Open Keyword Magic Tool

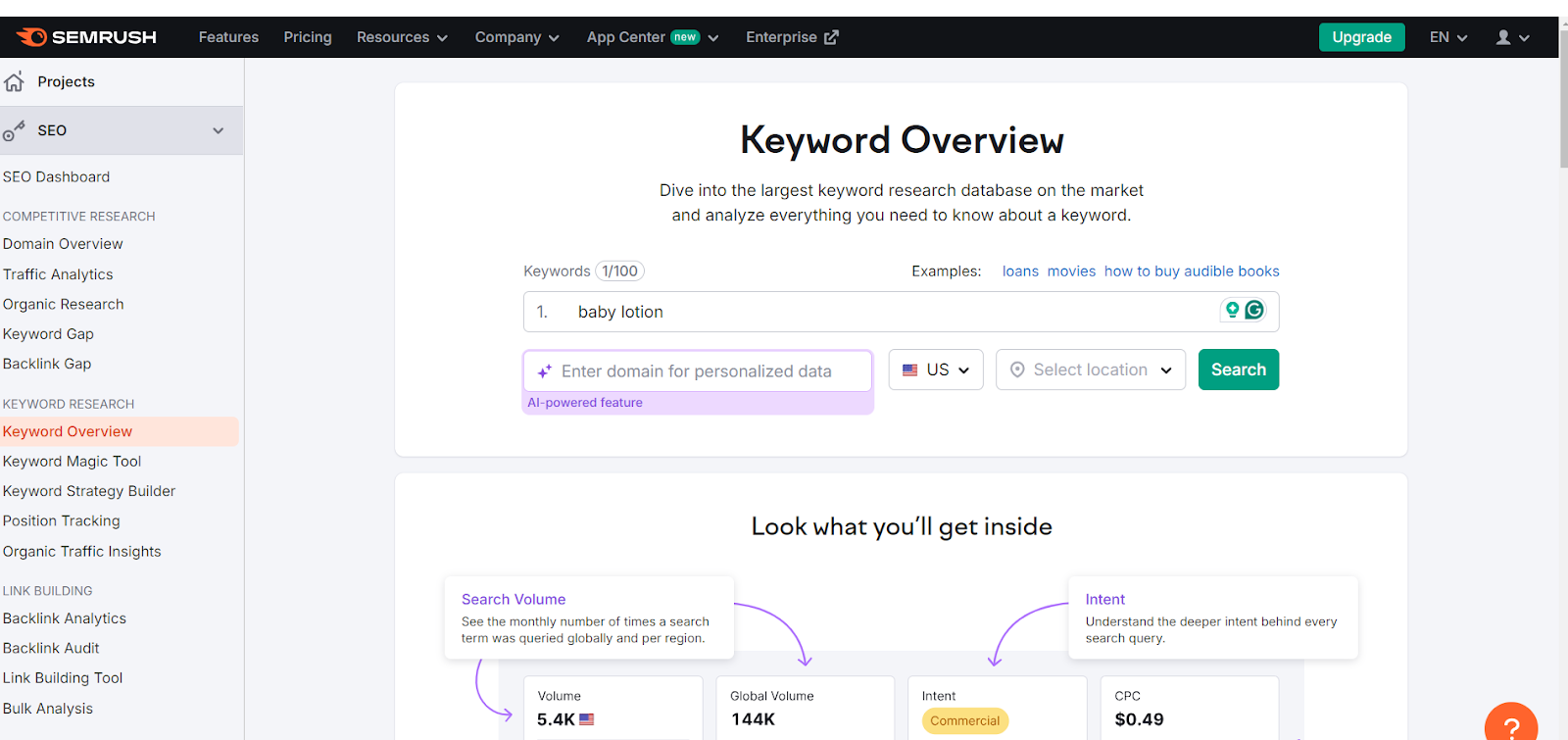click(x=72, y=462)
